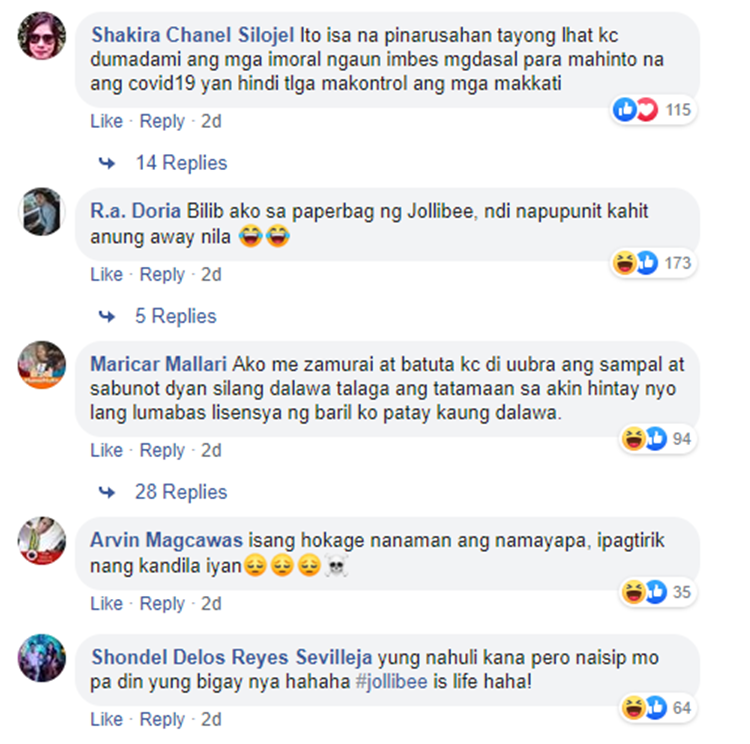The width and height of the screenshot is (750, 744).
Task: Expand the 14 Replies thread
Action: [x=181, y=163]
